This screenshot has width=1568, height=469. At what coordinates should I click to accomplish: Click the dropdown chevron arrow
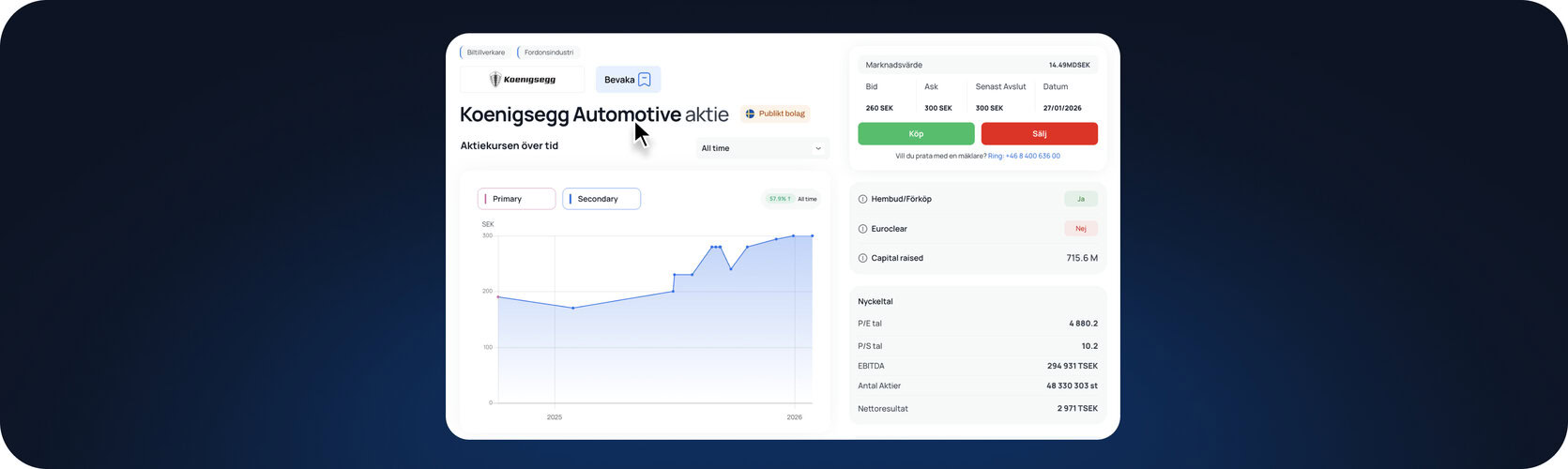[818, 148]
